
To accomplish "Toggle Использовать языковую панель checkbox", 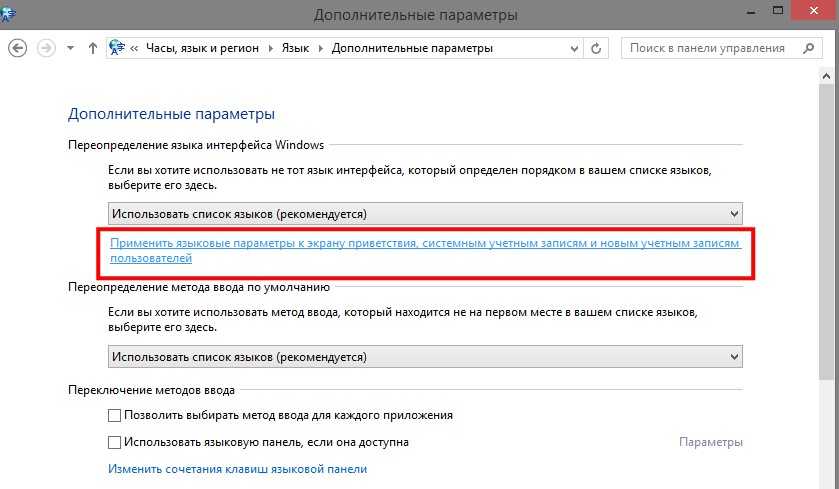I will coord(114,442).
